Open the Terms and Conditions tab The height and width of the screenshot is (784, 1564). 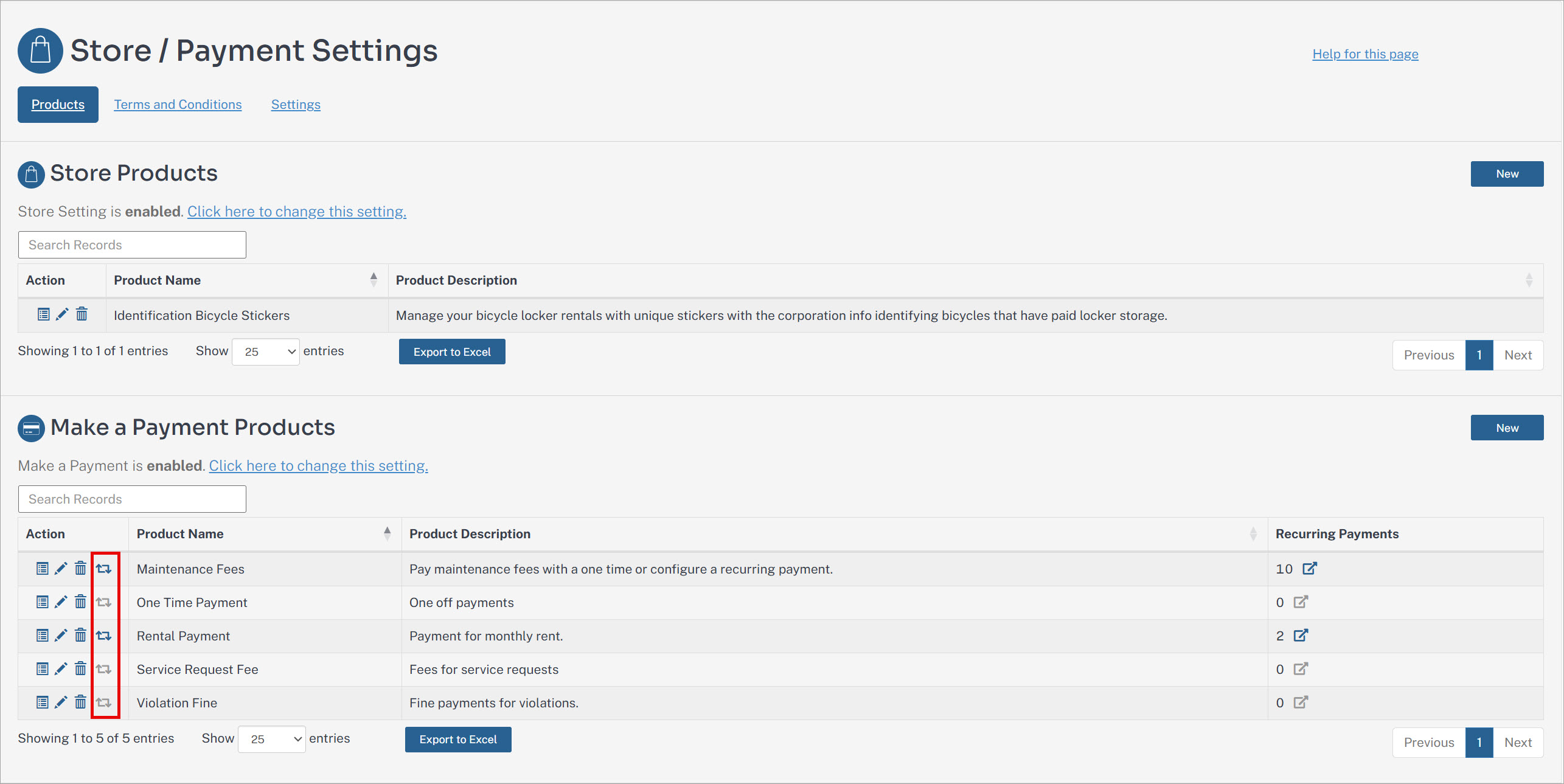coord(178,105)
